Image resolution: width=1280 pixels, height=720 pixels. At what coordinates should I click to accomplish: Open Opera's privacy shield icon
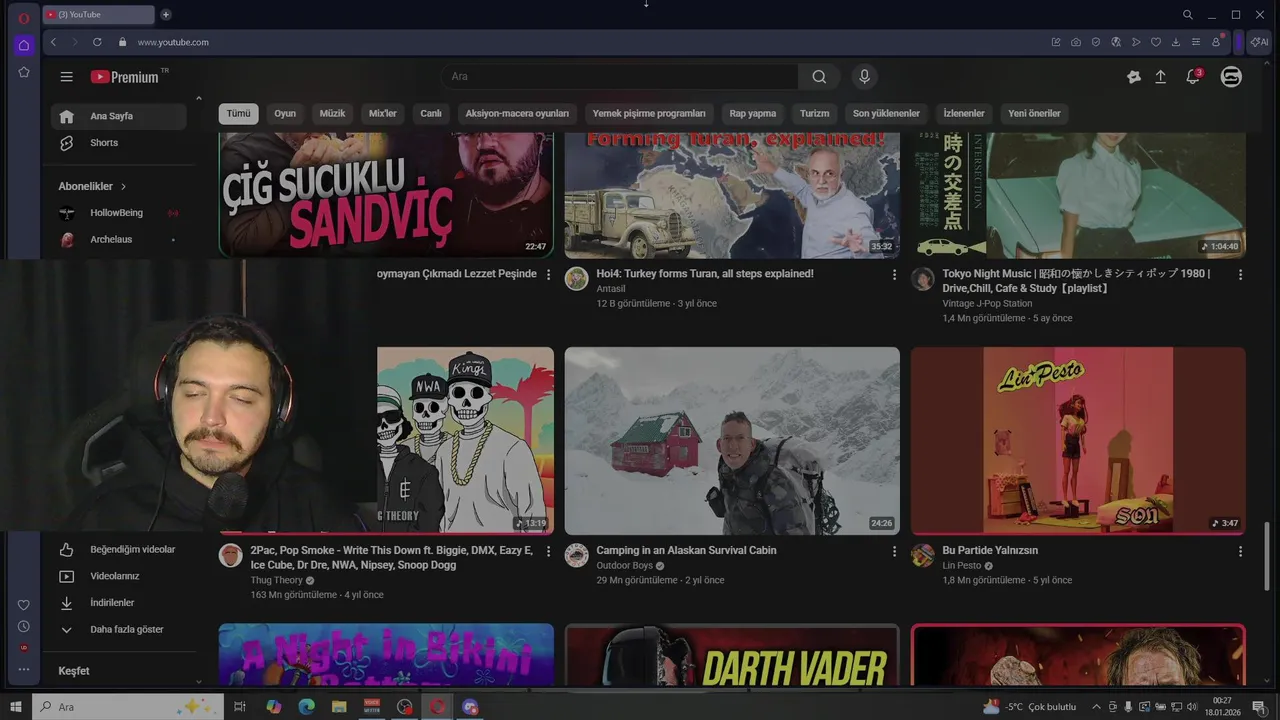pyautogui.click(x=1095, y=42)
